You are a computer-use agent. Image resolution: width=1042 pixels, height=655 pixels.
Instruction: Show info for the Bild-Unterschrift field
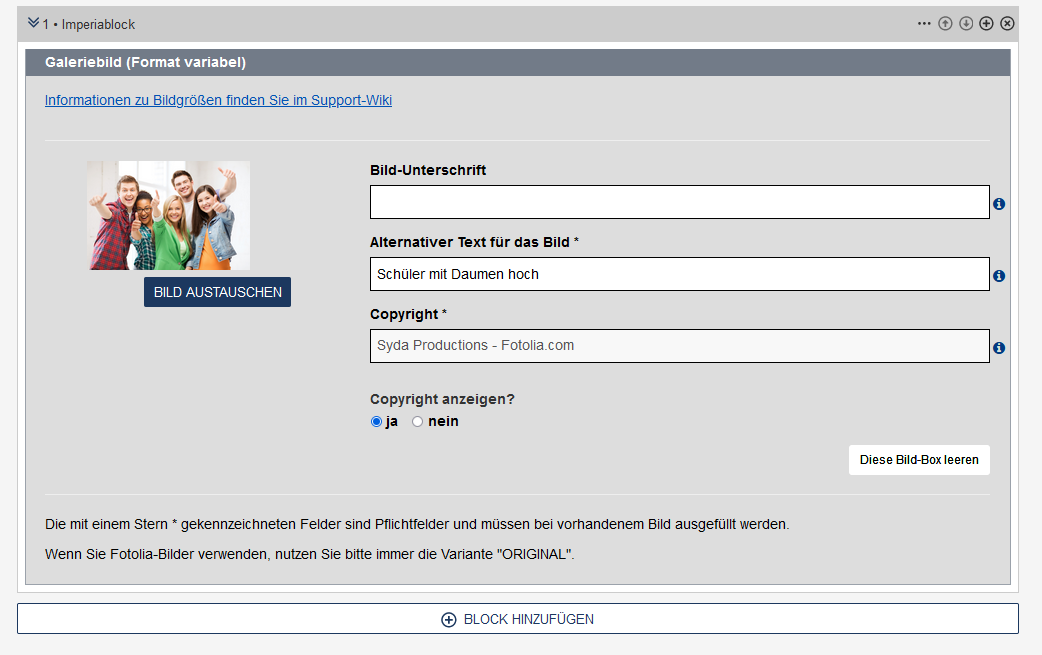(999, 204)
